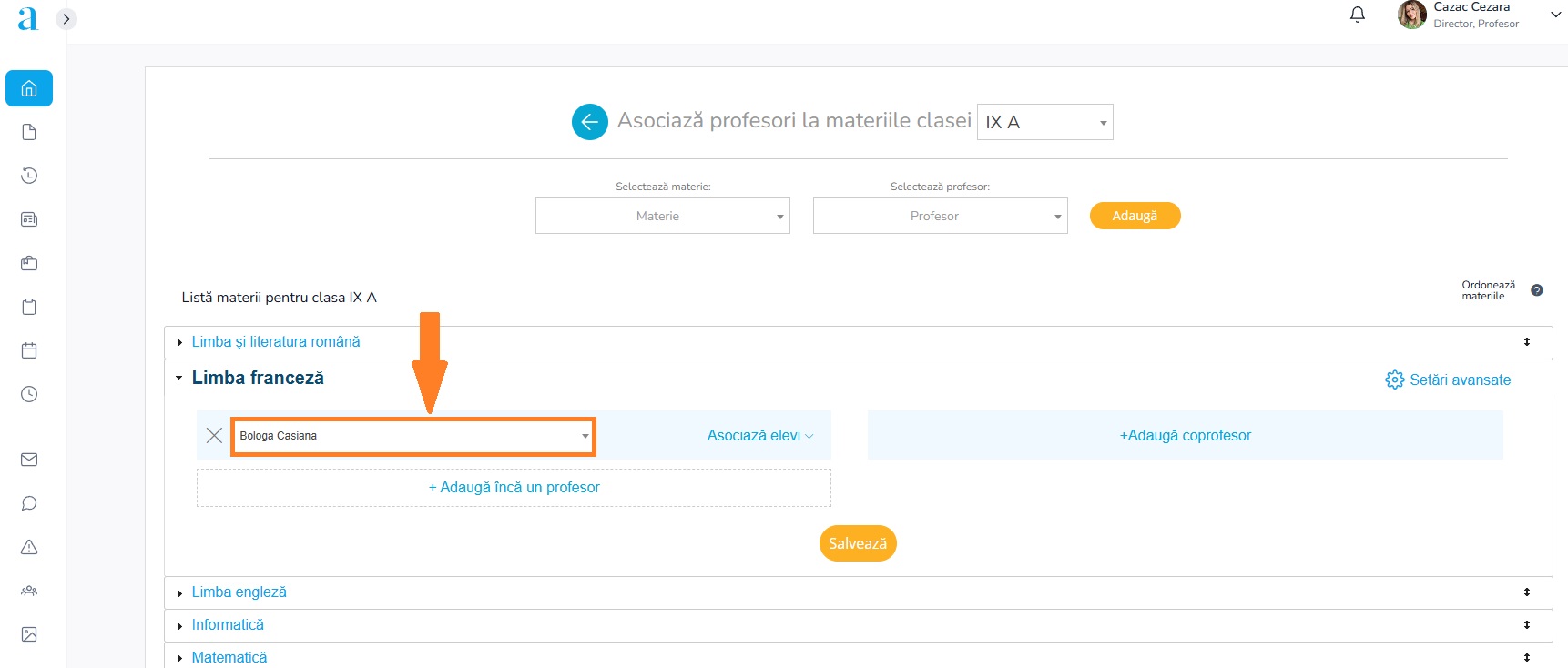The image size is (1568, 668).
Task: Open the envelope messages icon
Action: [29, 460]
